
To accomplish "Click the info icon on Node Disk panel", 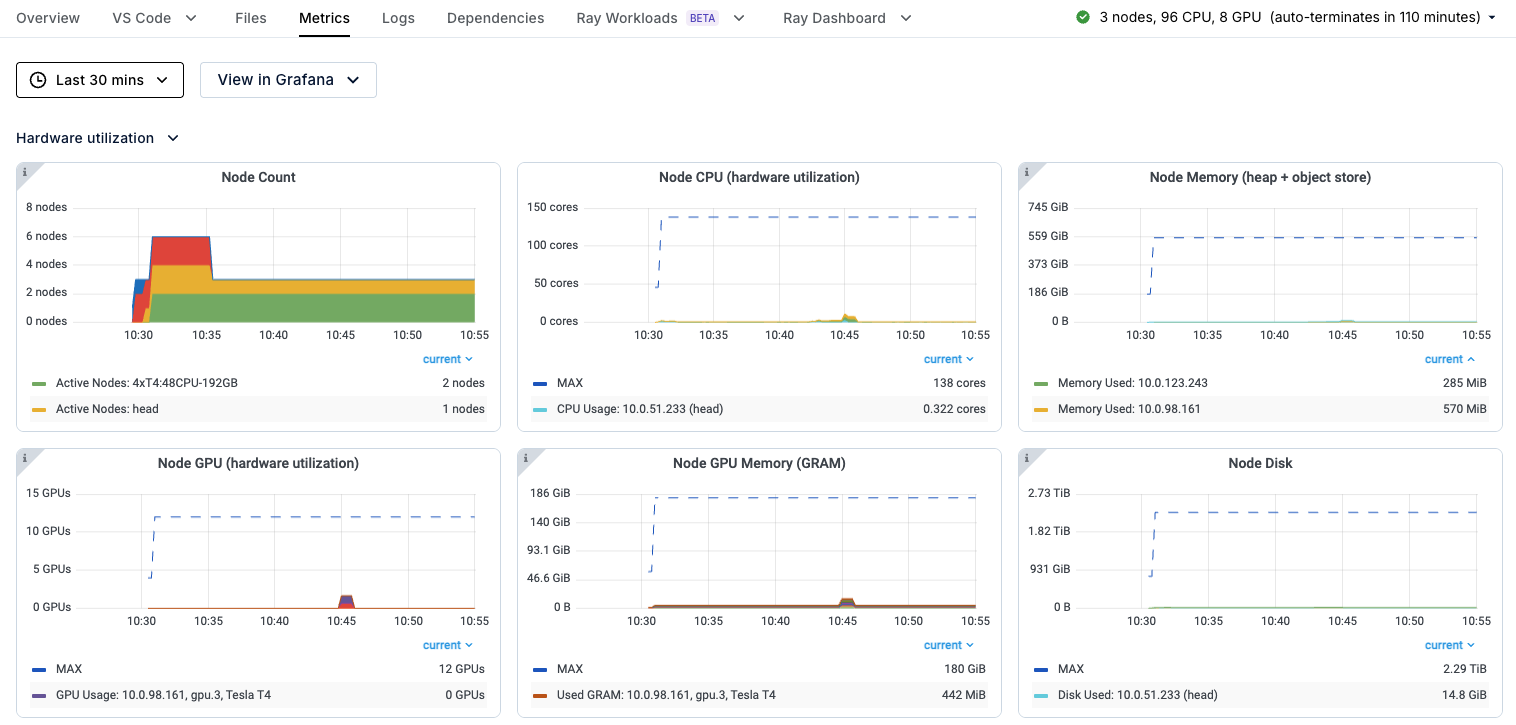I will pyautogui.click(x=1026, y=457).
